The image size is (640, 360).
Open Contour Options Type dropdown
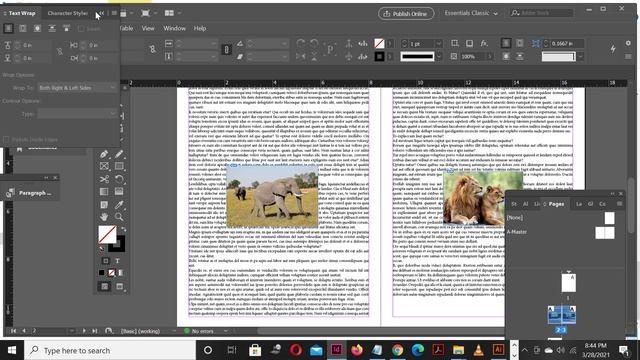coord(77,114)
